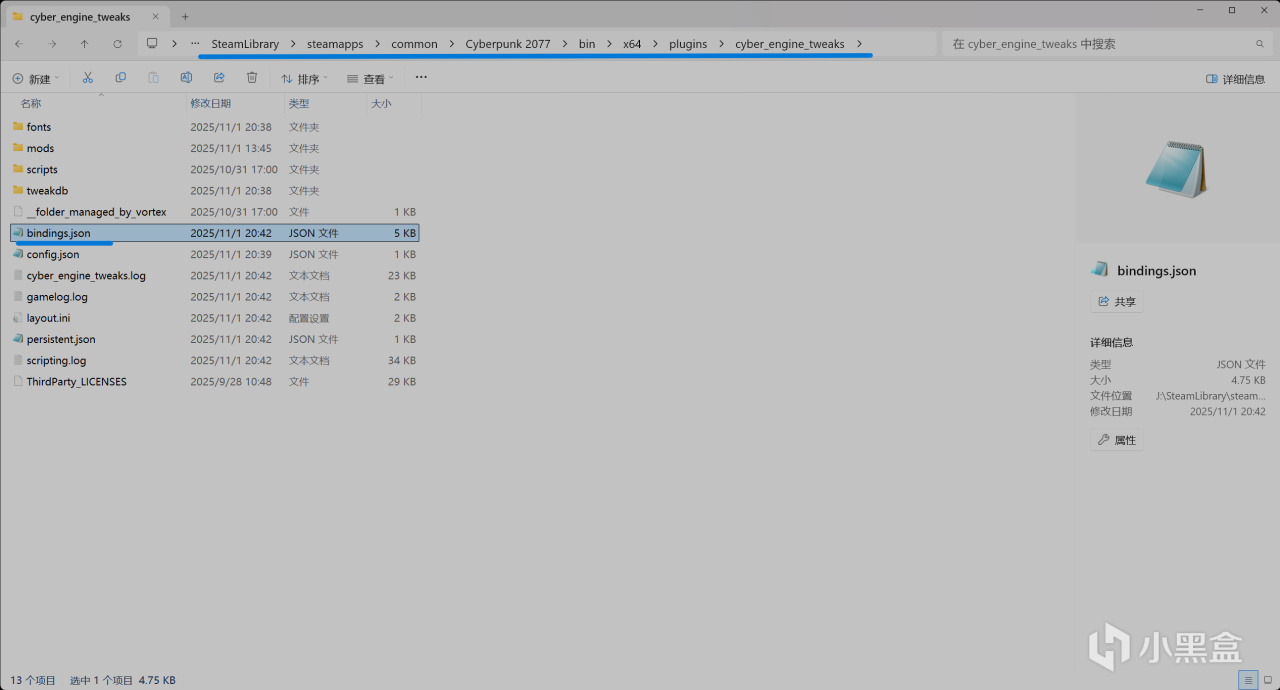Screen dimensions: 1280x690
Task: Open the 查看 (View) dropdown
Action: point(370,79)
